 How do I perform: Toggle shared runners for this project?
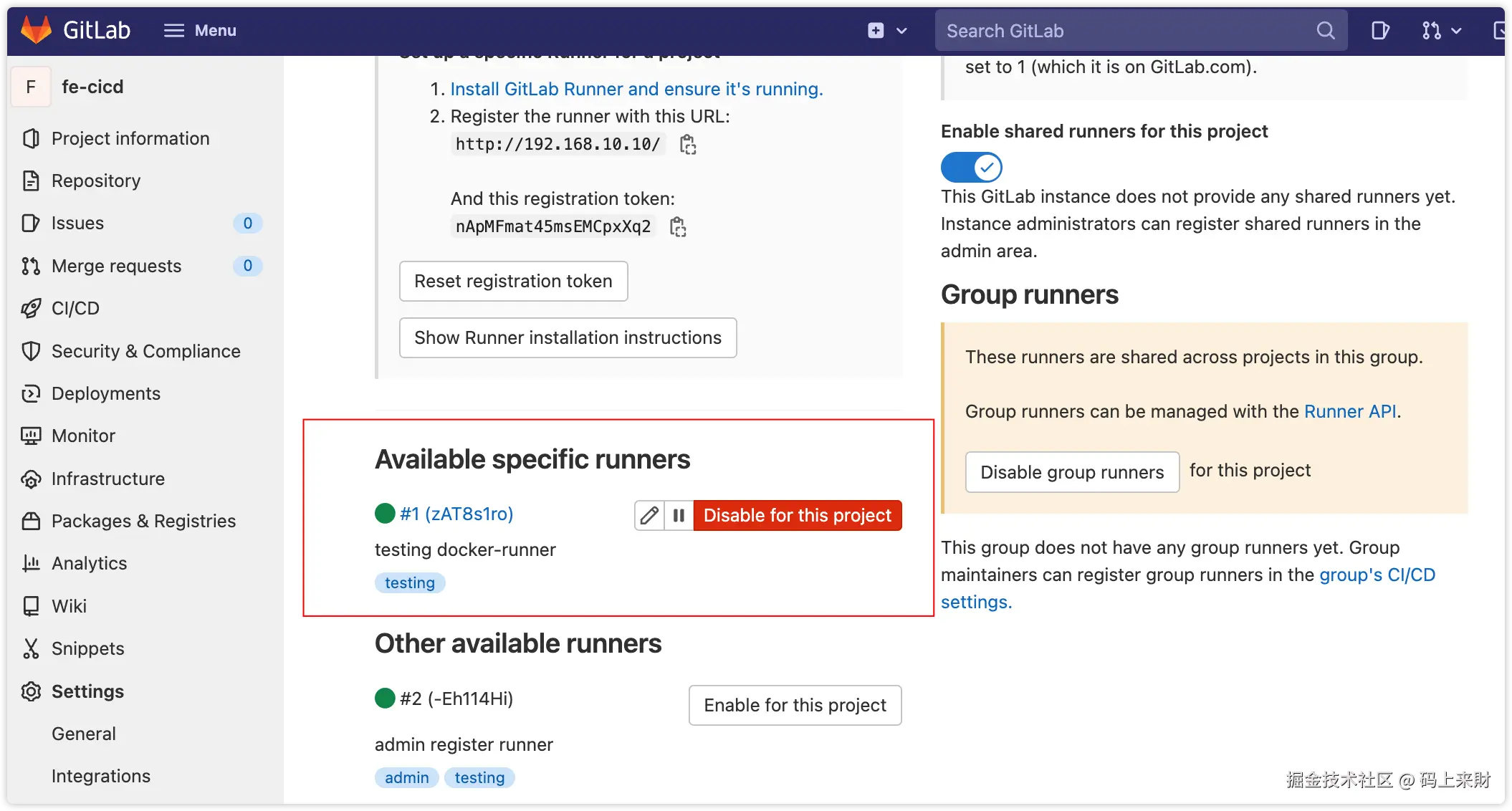971,167
